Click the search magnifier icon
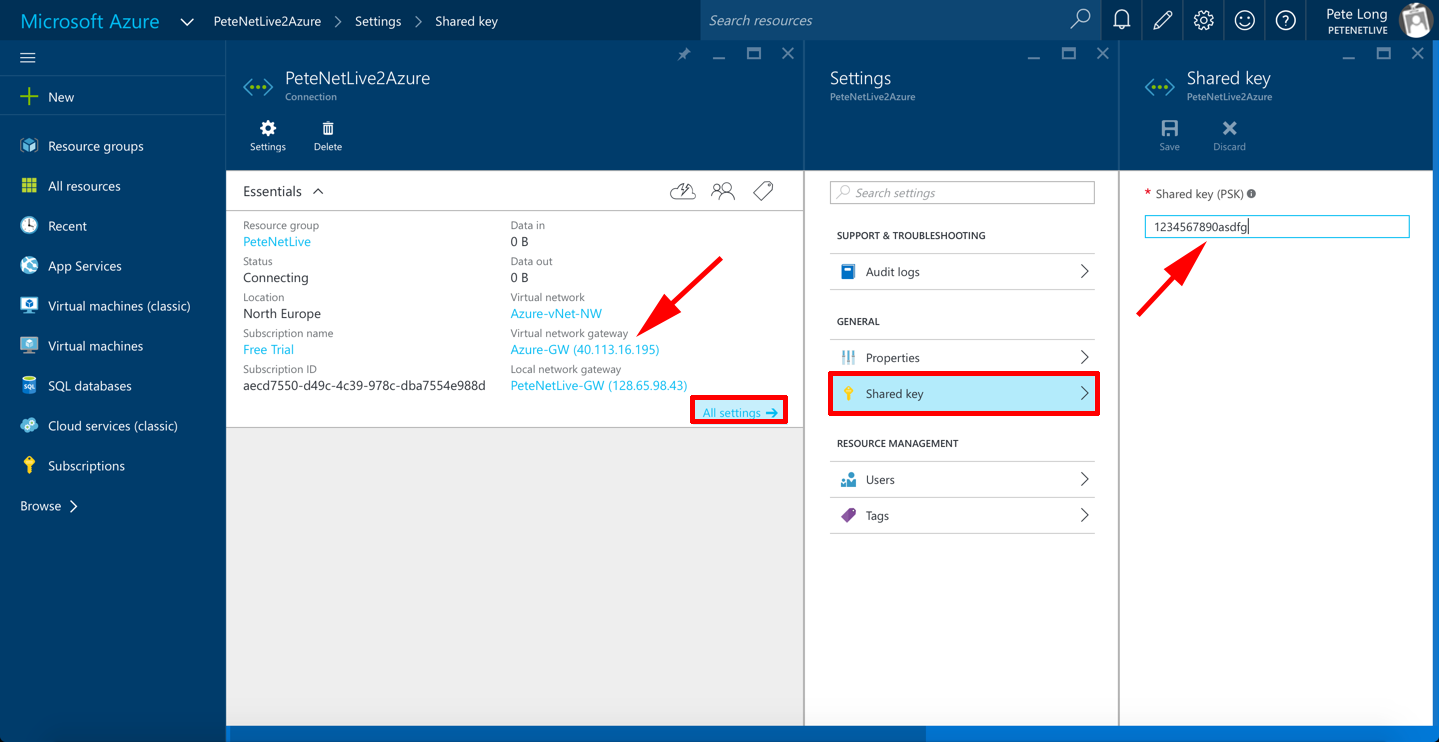This screenshot has height=742, width=1439. pyautogui.click(x=1080, y=19)
